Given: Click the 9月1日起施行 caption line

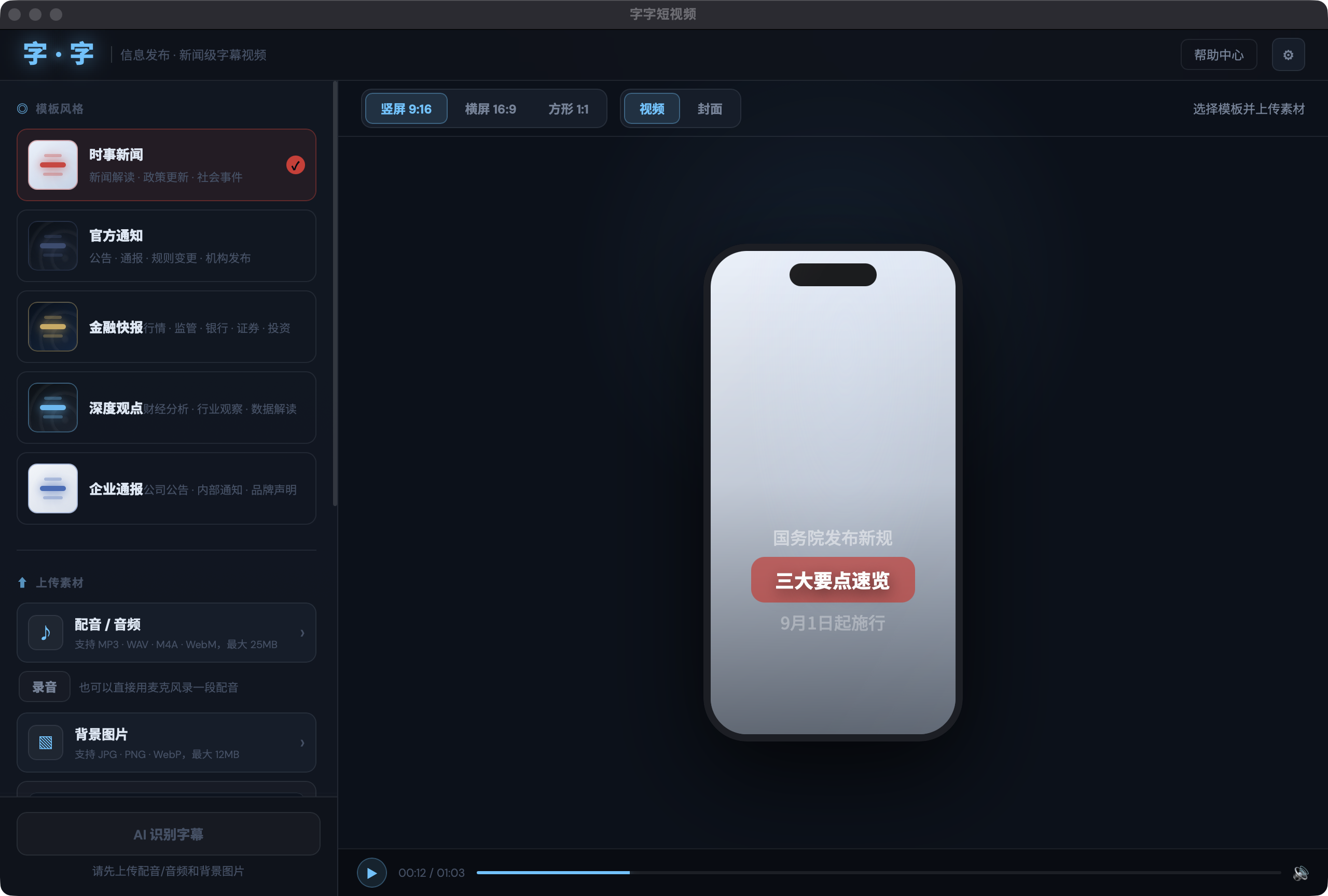Looking at the screenshot, I should (833, 623).
